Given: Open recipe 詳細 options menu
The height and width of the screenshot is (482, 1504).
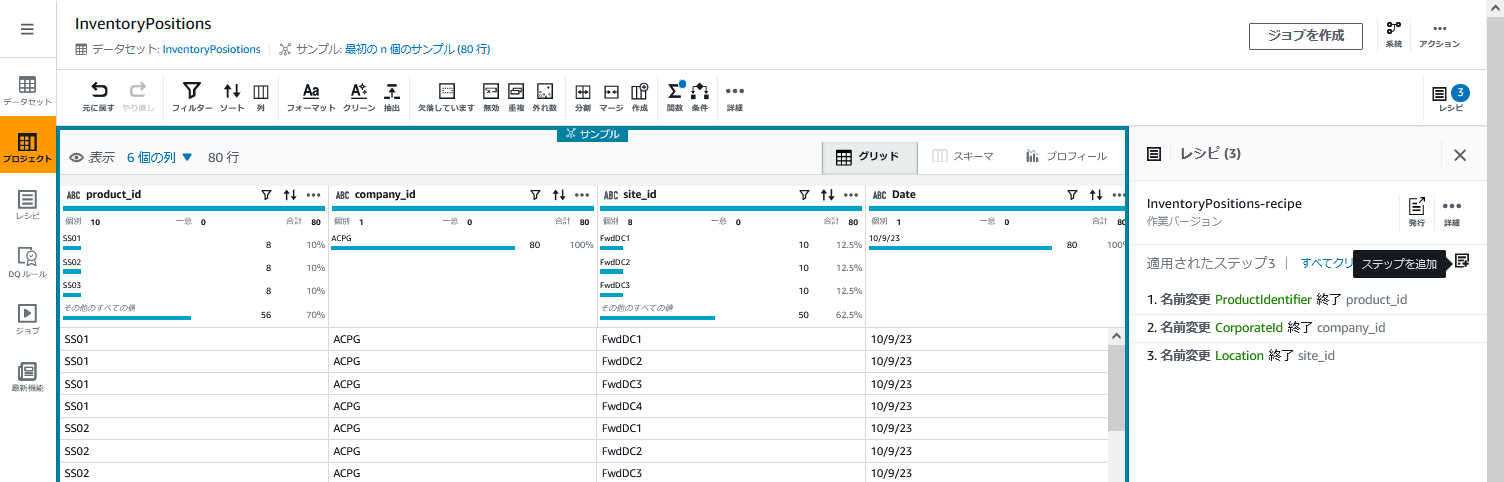Looking at the screenshot, I should point(1452,211).
